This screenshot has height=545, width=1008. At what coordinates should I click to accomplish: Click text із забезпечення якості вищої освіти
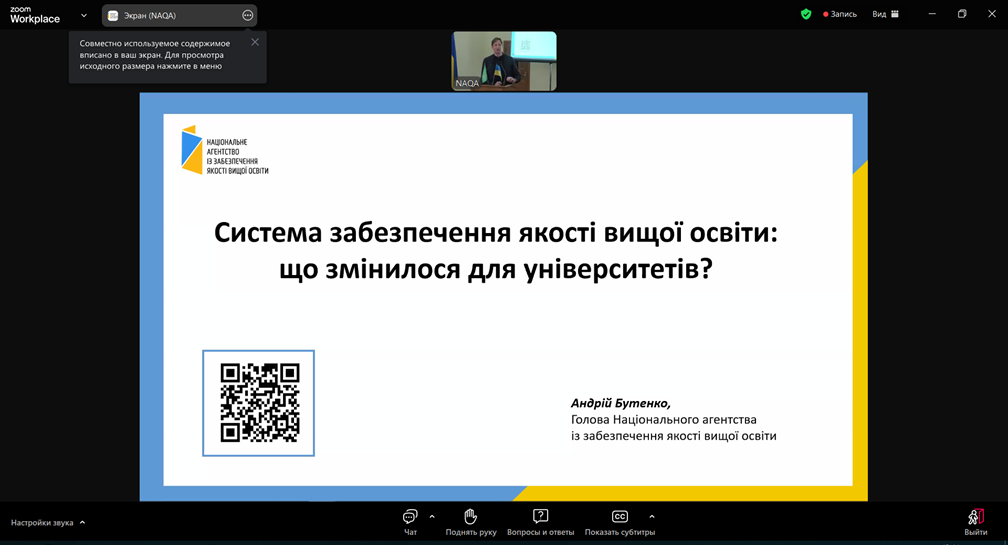pos(674,436)
